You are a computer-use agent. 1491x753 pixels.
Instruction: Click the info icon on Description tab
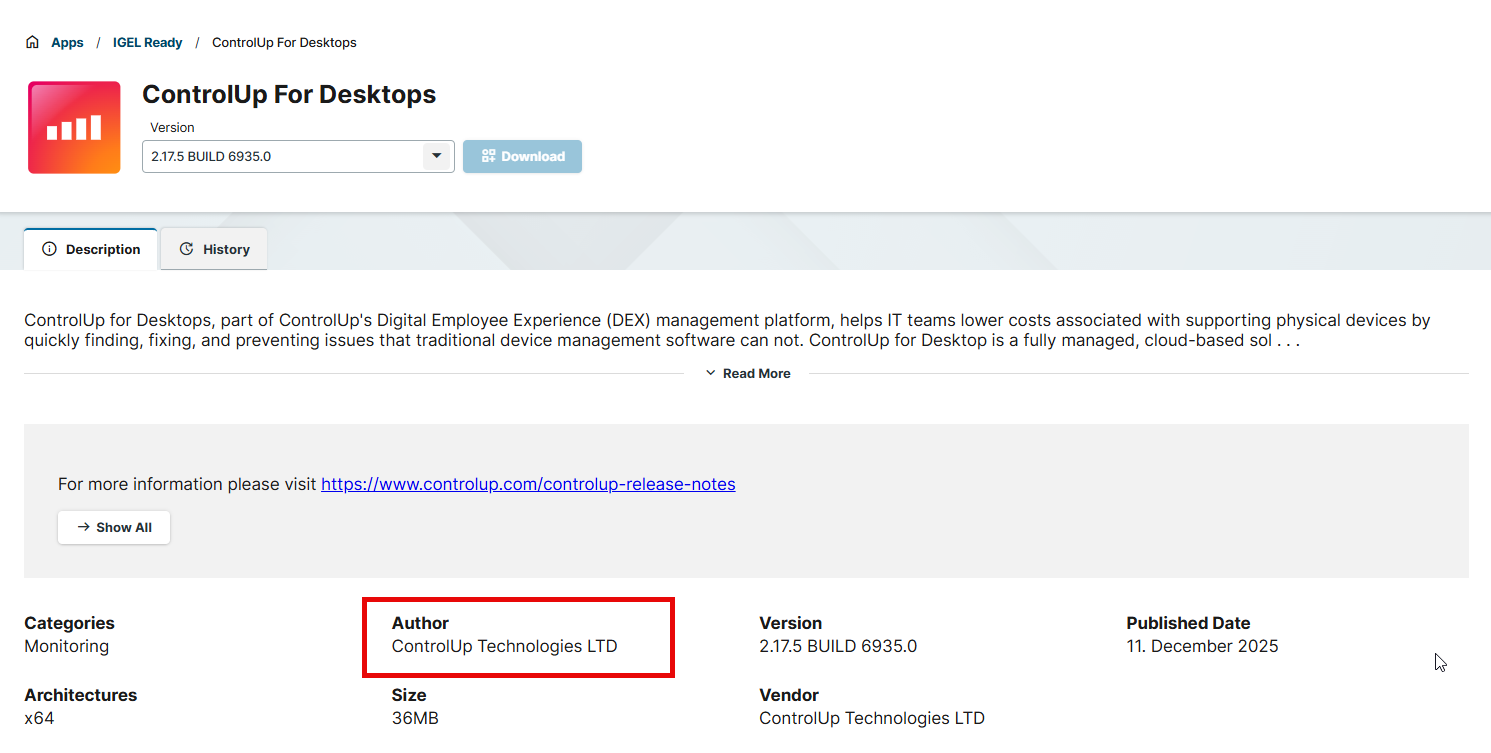click(49, 249)
